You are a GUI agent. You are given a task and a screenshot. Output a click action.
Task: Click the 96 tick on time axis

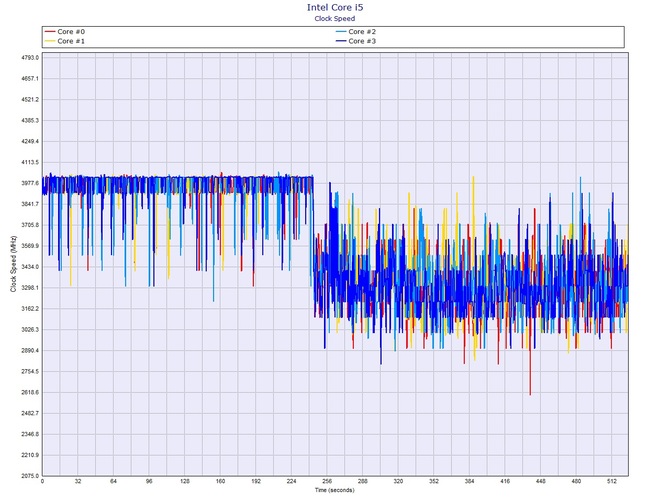(149, 481)
